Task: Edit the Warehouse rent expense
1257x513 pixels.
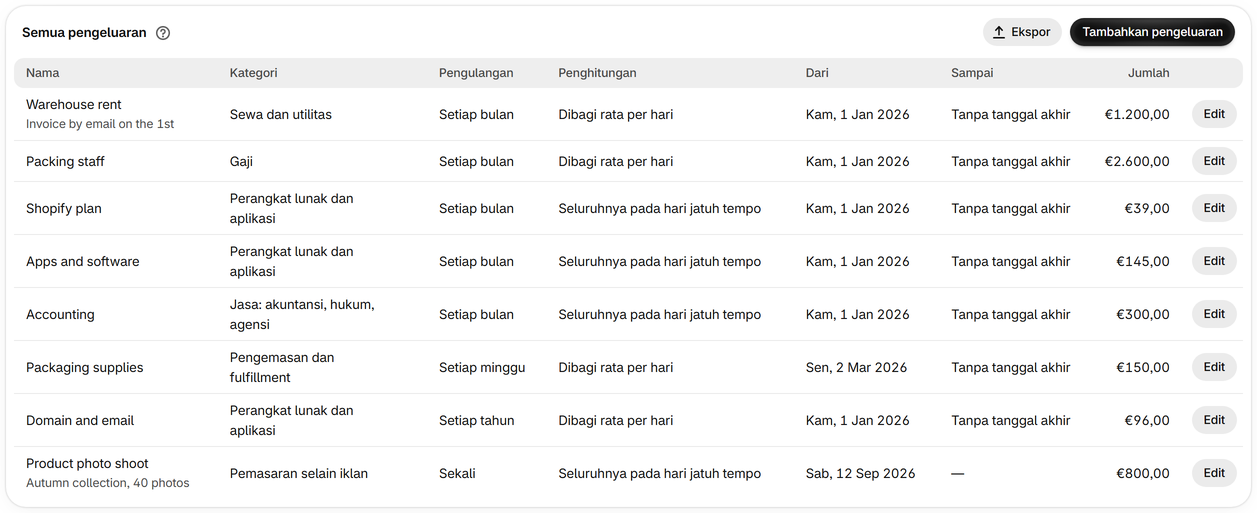Action: click(x=1214, y=114)
